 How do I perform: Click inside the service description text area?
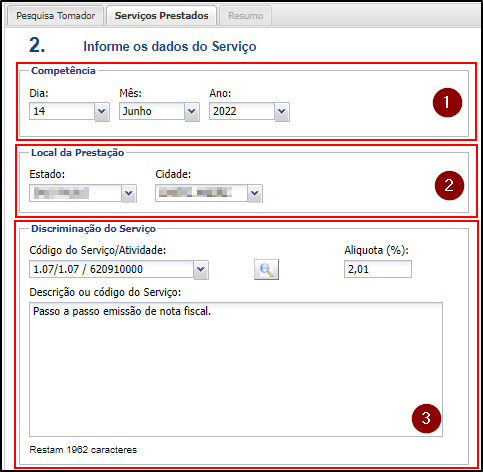(x=236, y=369)
